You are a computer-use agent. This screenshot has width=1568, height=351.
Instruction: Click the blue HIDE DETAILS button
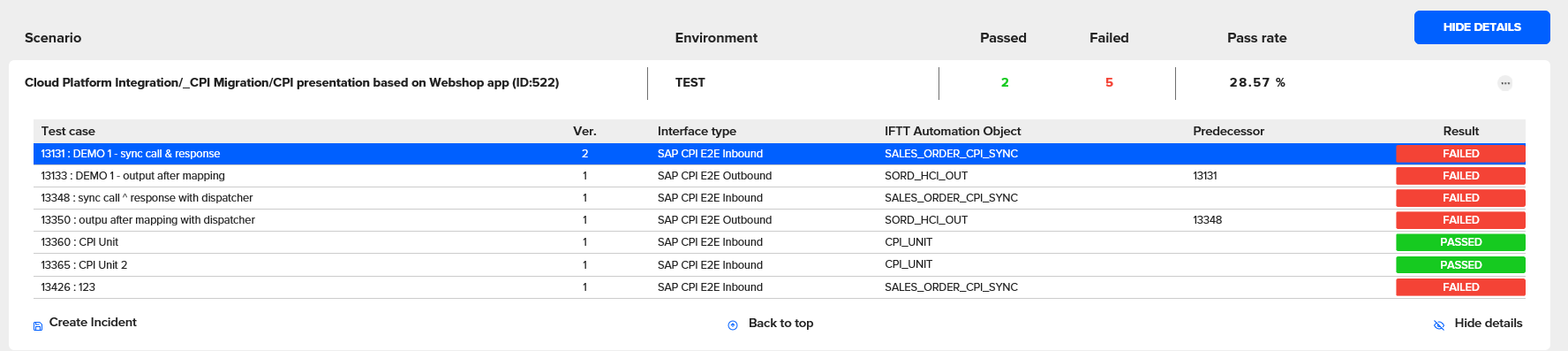pos(1482,27)
